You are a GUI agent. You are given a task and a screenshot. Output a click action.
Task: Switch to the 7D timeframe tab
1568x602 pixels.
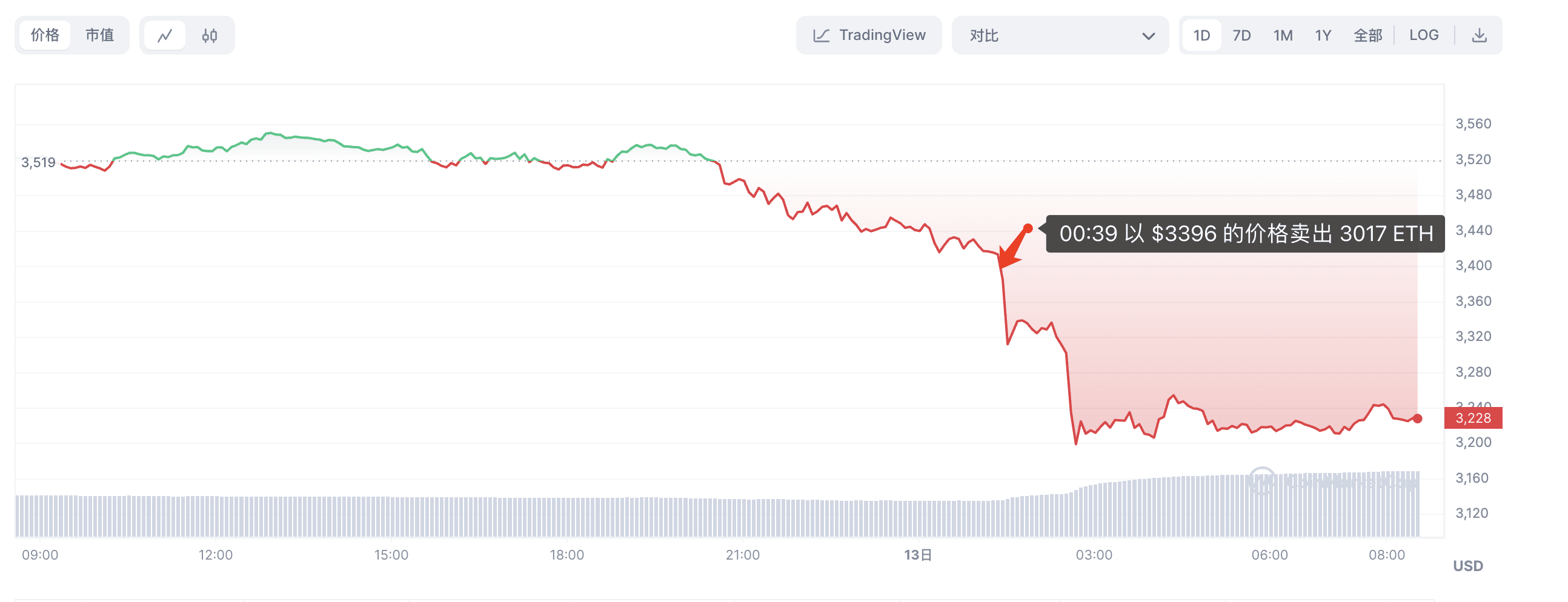tap(1241, 35)
